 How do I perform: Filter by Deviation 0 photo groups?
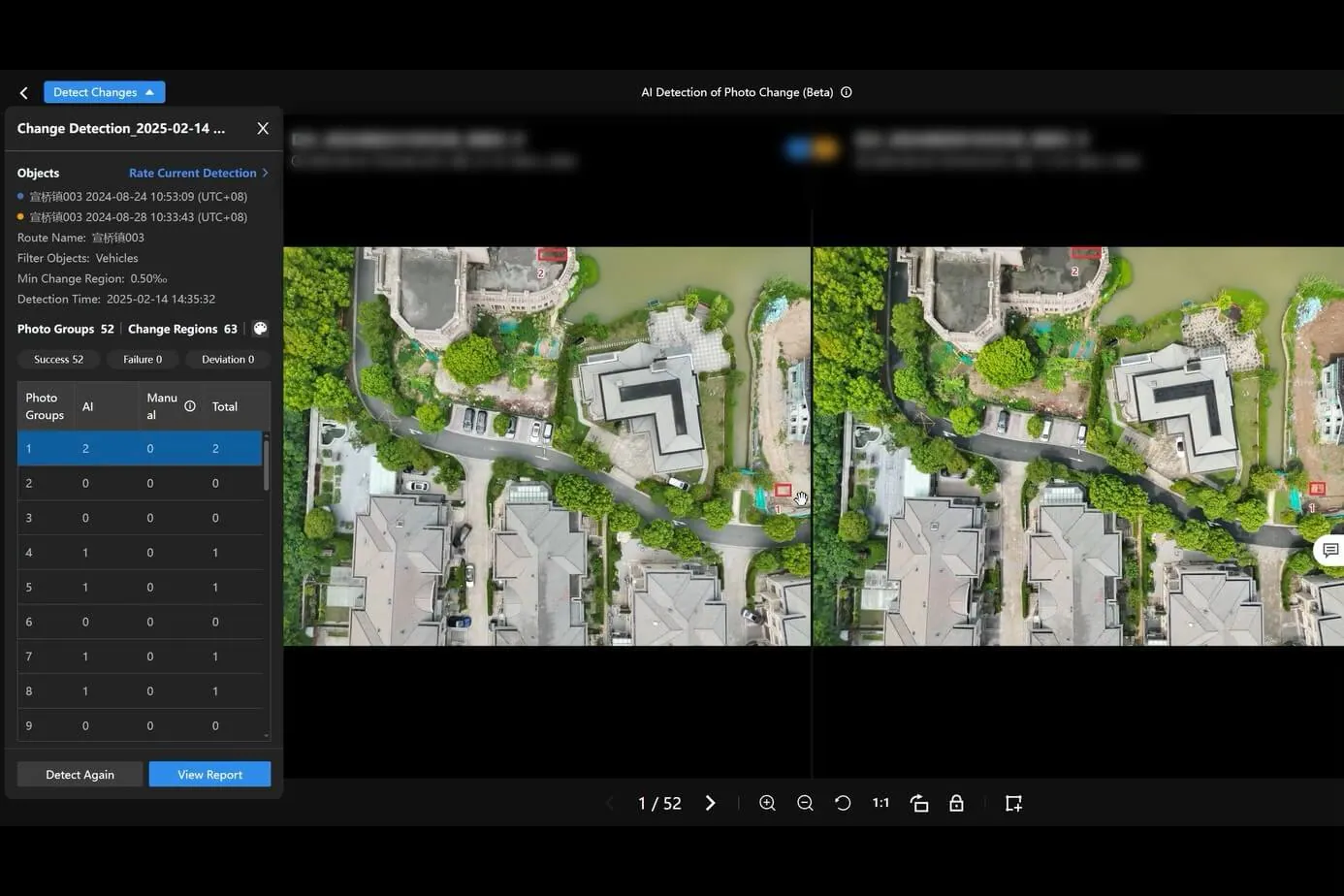point(228,360)
